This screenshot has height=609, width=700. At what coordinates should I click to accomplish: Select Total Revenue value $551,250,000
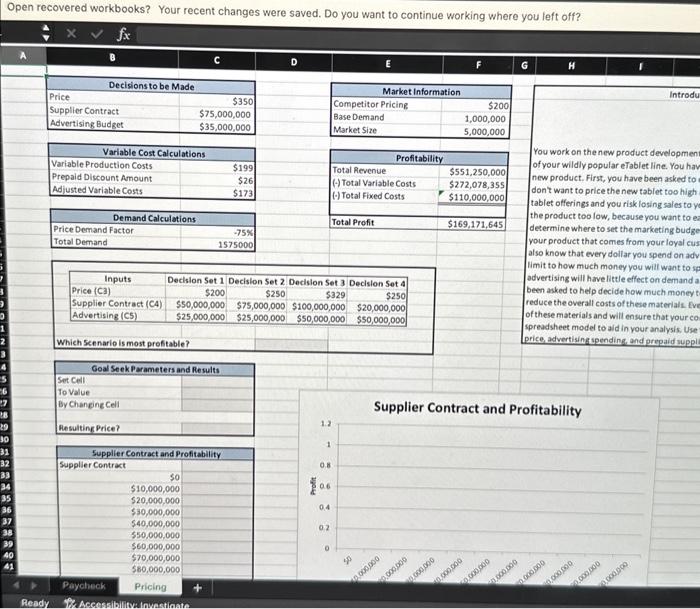point(473,172)
